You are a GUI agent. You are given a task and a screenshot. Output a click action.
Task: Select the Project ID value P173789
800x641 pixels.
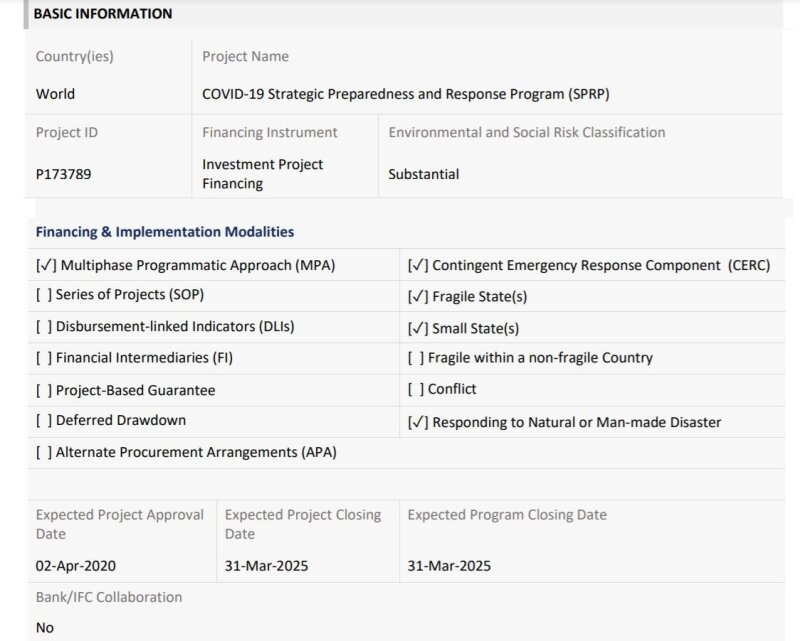[63, 174]
